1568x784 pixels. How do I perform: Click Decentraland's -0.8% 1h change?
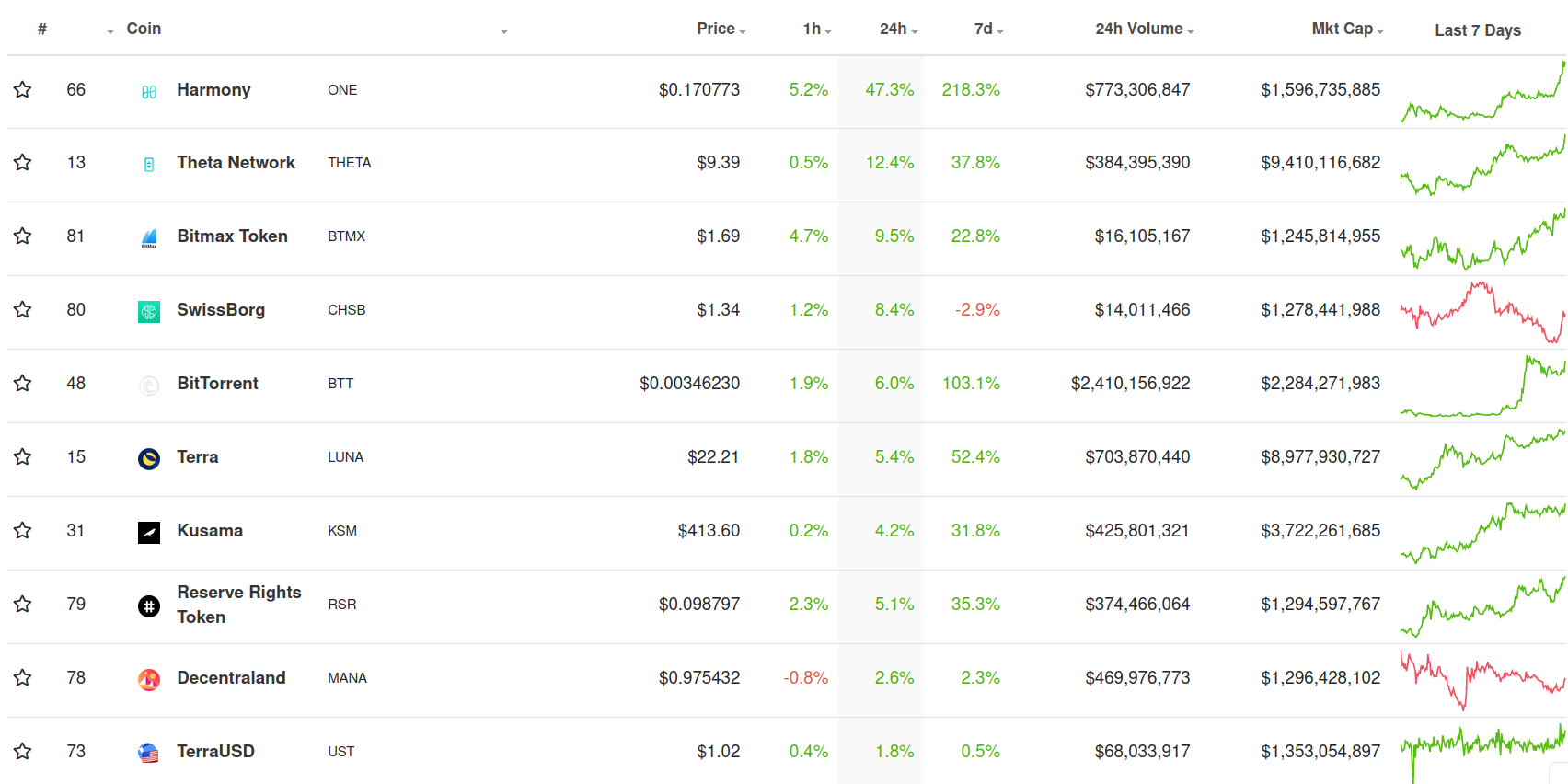(806, 677)
